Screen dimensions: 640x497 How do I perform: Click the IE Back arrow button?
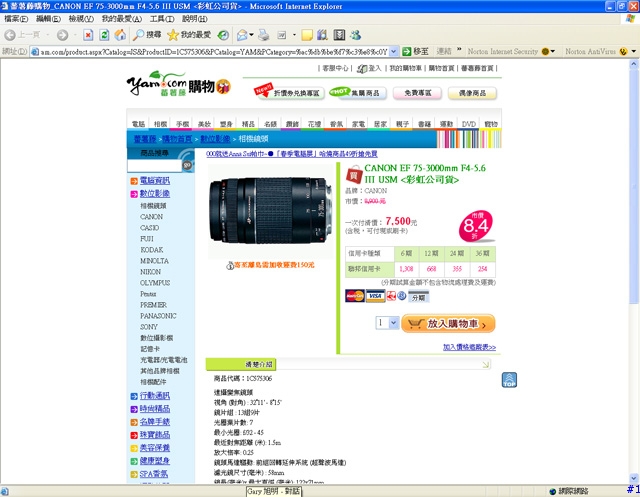pos(10,35)
